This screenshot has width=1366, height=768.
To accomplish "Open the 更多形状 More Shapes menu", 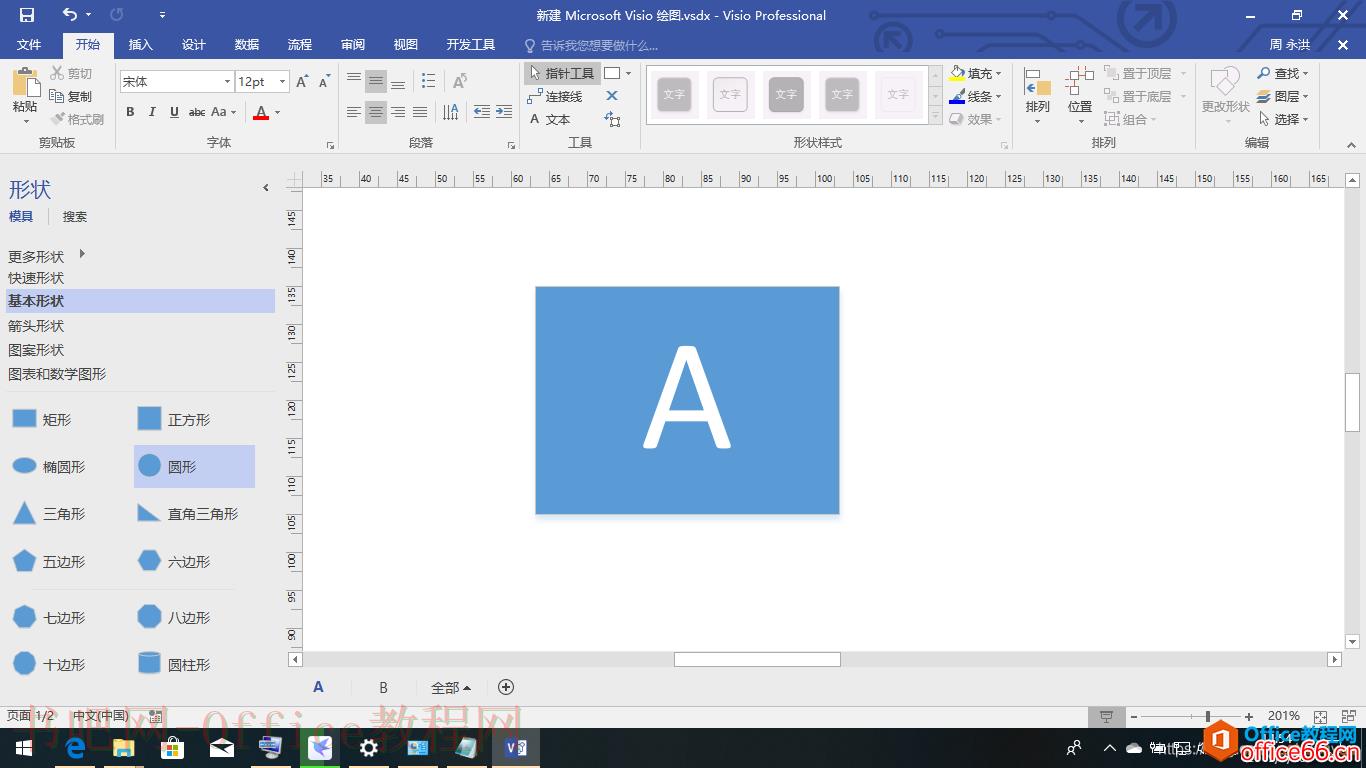I will tap(47, 256).
